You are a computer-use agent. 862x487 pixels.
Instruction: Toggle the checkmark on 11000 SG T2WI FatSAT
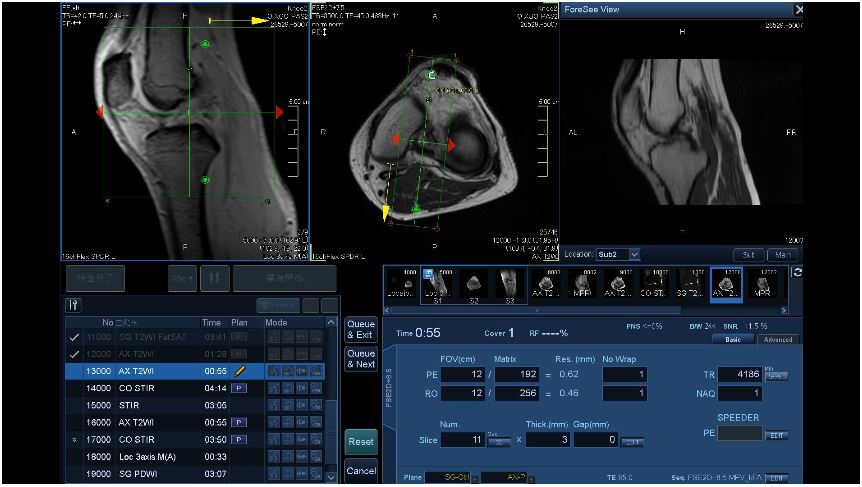pos(73,337)
